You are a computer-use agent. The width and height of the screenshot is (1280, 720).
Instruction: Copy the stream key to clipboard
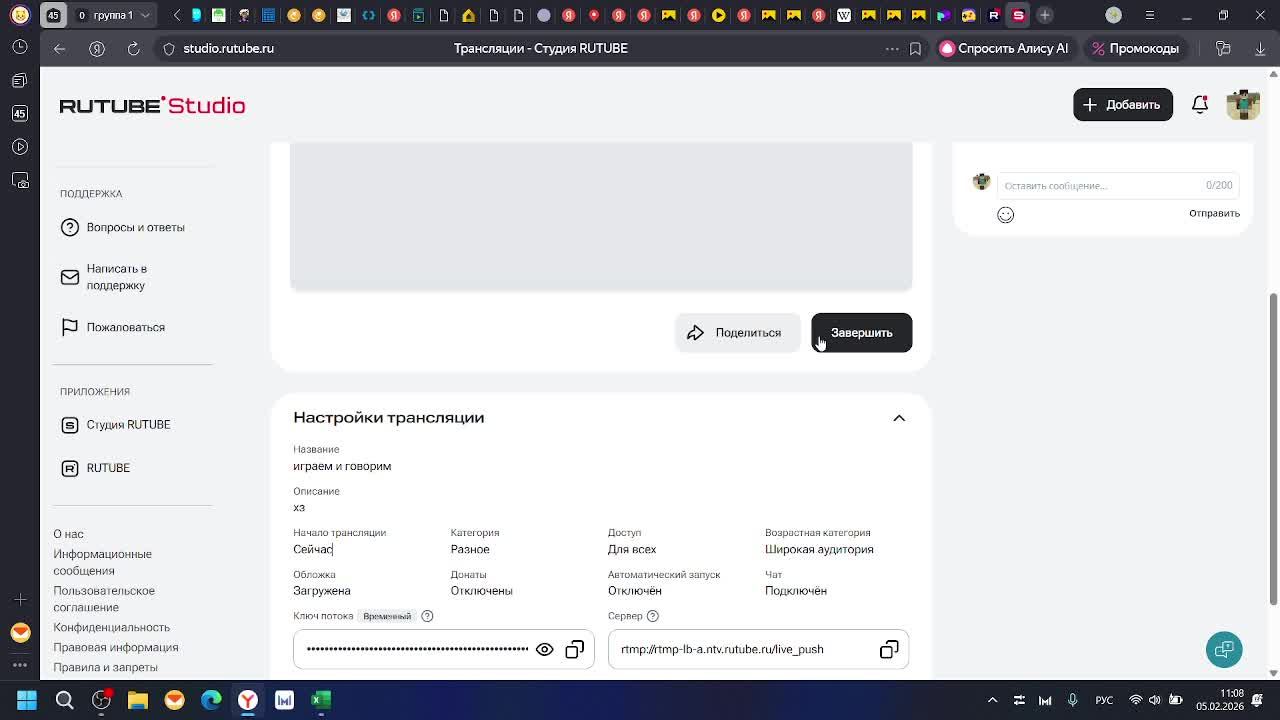574,650
